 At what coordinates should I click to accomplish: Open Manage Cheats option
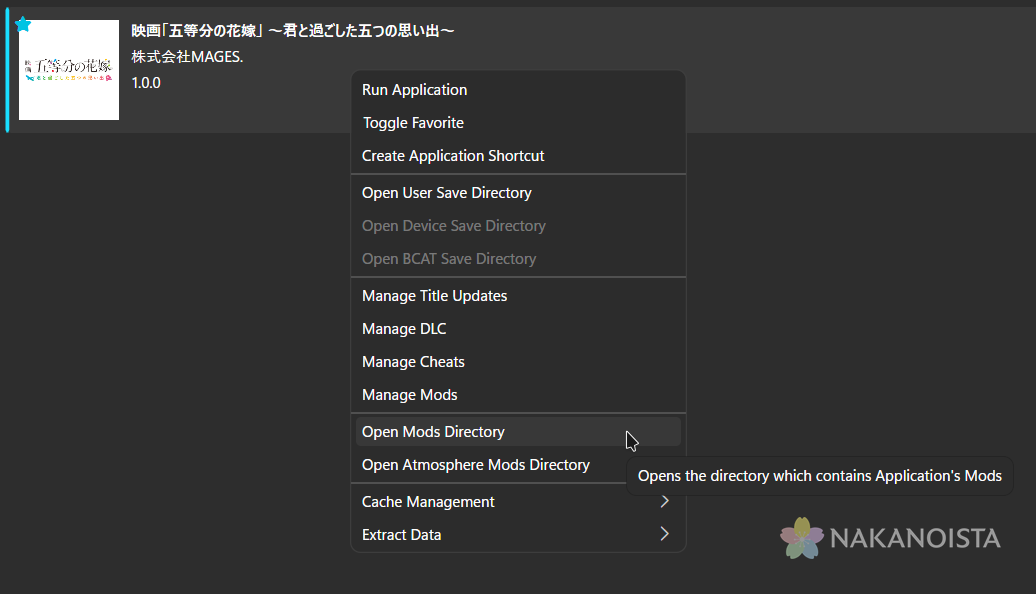413,362
